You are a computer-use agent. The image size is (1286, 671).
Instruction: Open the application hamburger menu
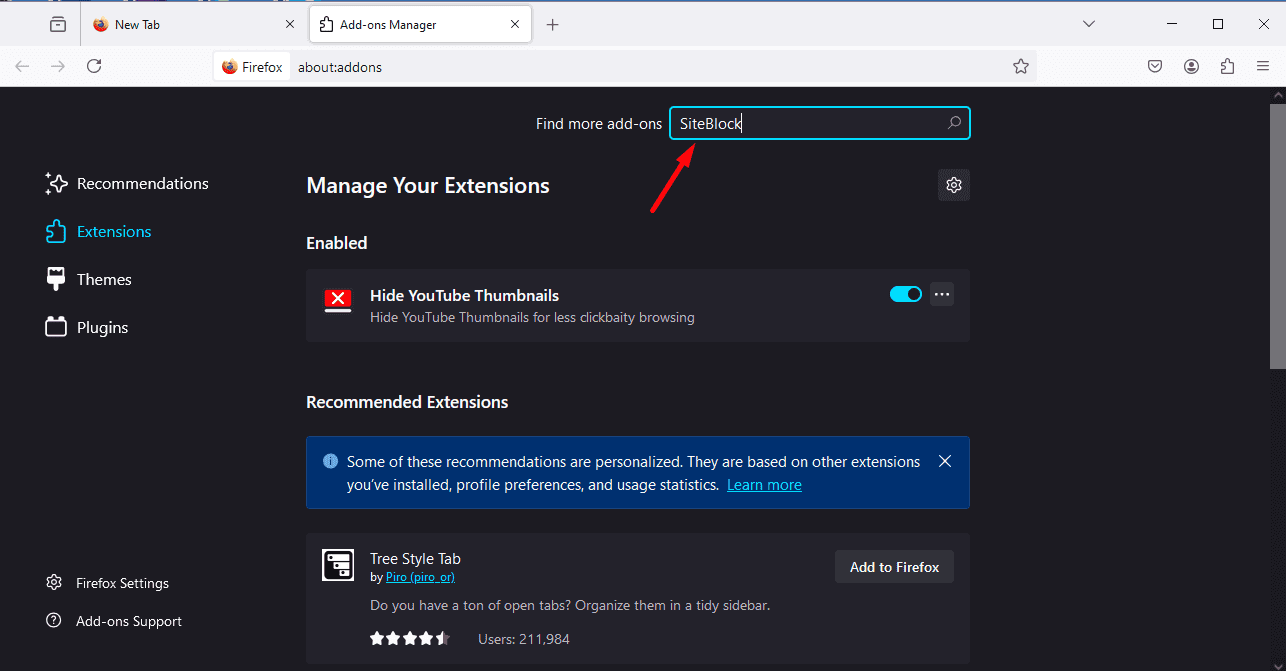point(1263,67)
